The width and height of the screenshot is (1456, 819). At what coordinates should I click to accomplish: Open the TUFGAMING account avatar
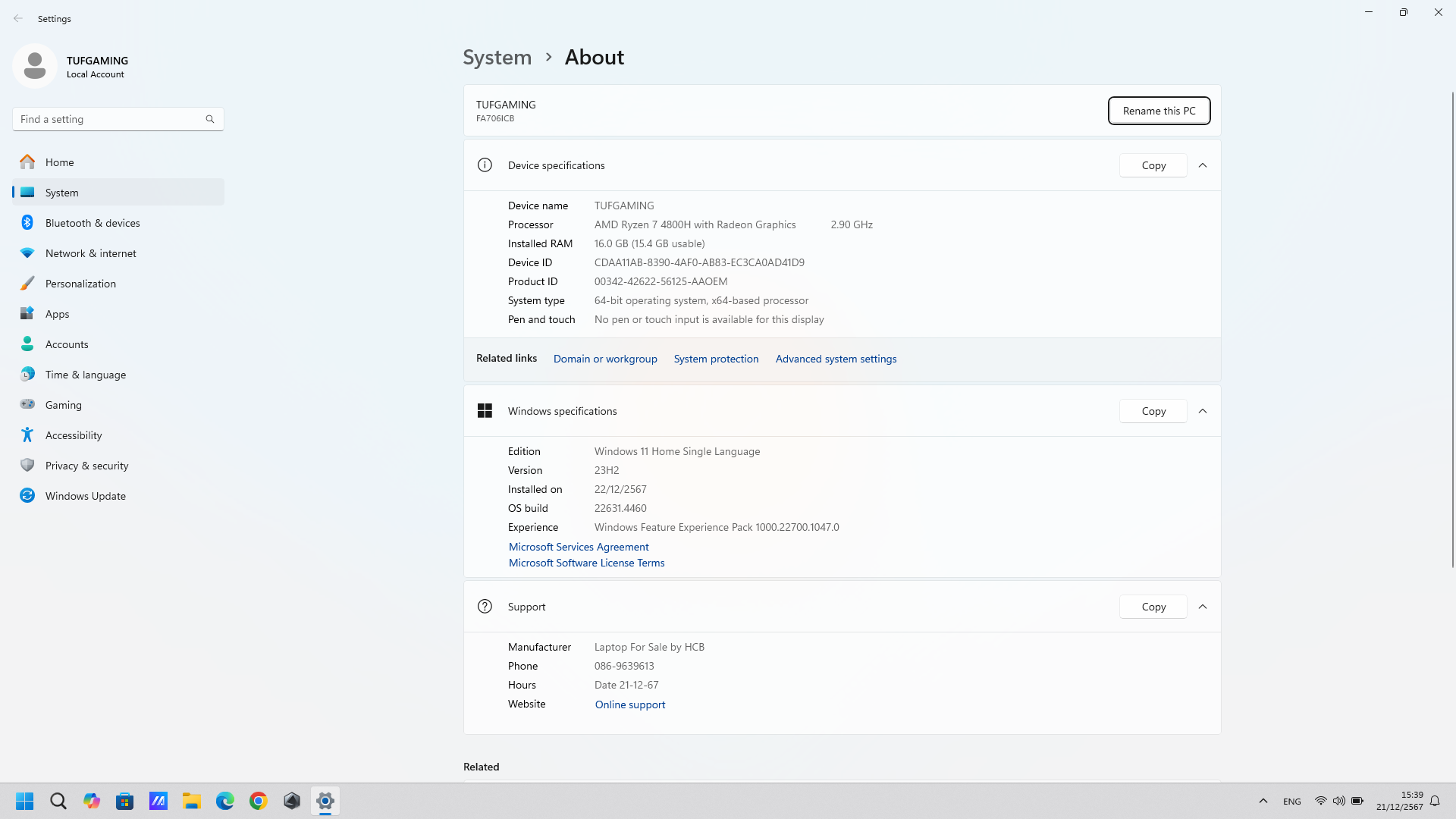click(x=35, y=67)
